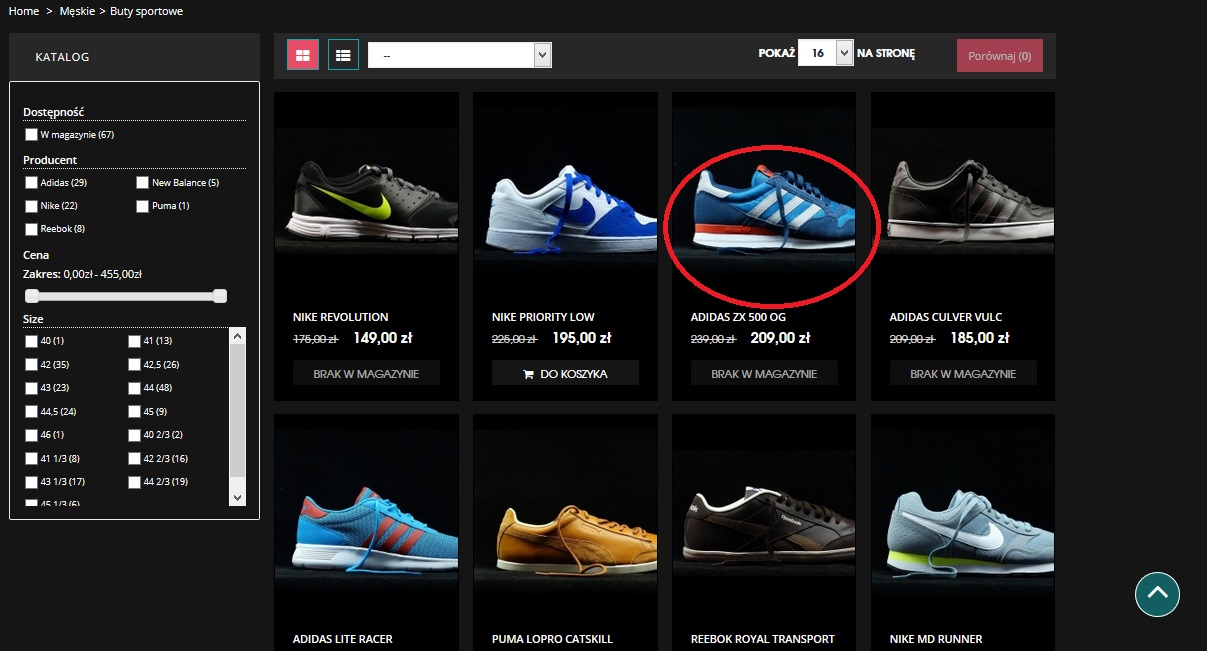Open Nike Priority Low shoe image

point(566,192)
